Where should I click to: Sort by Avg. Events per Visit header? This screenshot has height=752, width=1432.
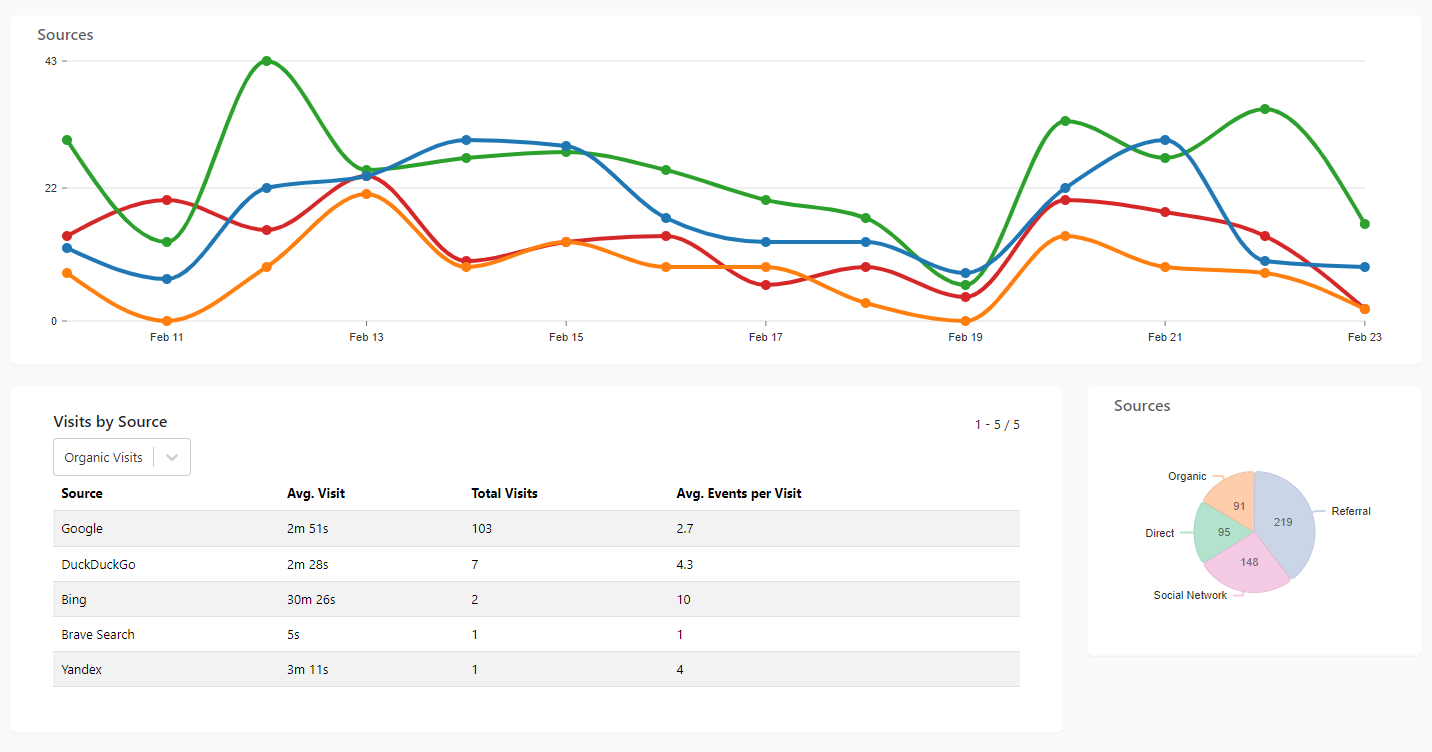point(739,493)
